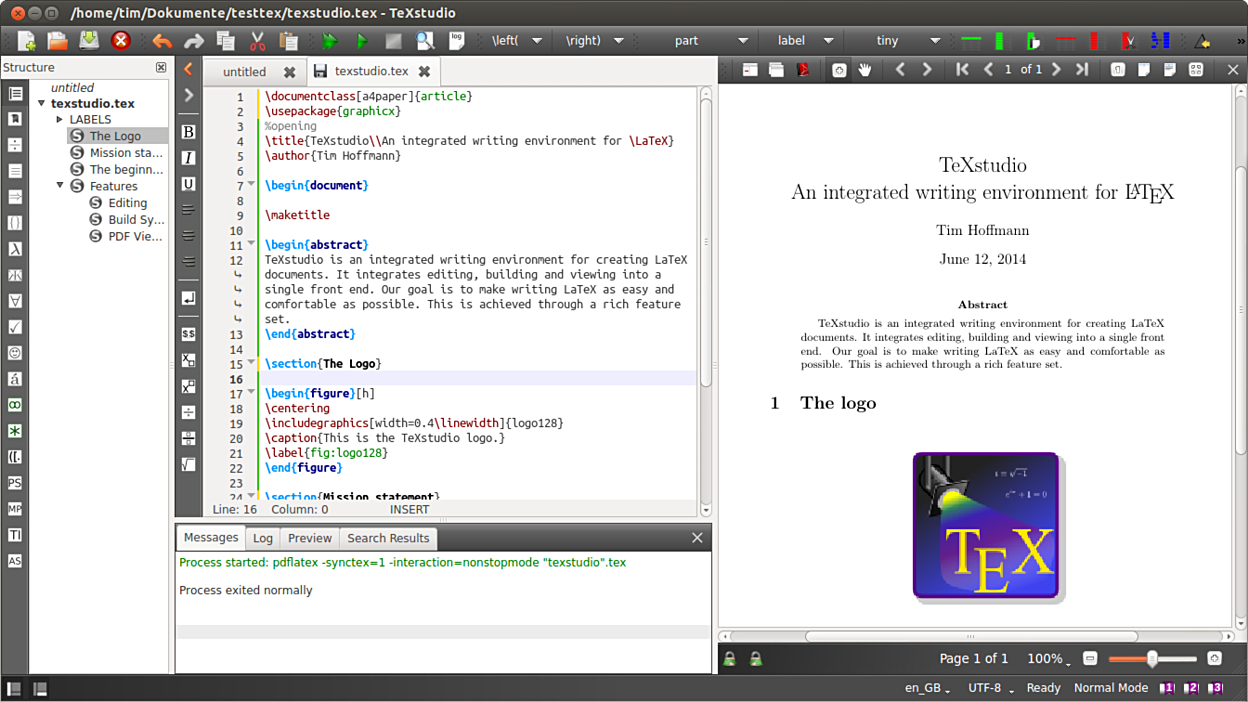Toggle underline formatting in editor sidebar
The width and height of the screenshot is (1248, 702).
(188, 184)
